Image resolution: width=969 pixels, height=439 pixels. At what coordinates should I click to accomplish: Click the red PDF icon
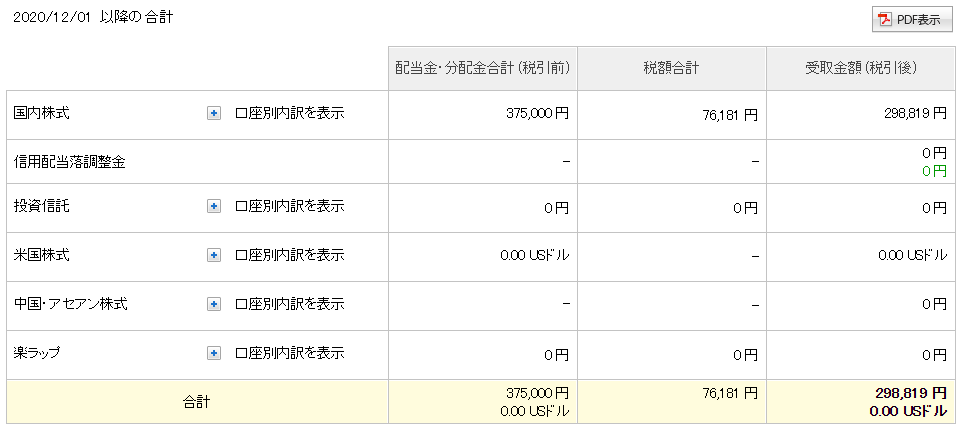click(885, 20)
